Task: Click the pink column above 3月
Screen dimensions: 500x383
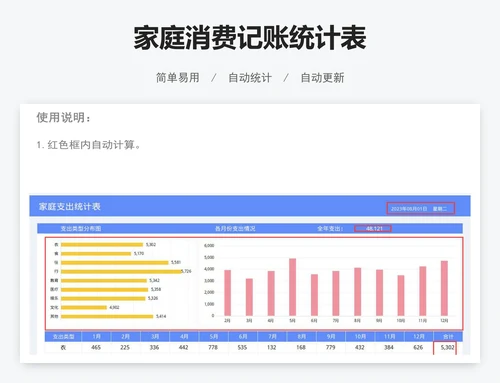Action: tap(249, 297)
